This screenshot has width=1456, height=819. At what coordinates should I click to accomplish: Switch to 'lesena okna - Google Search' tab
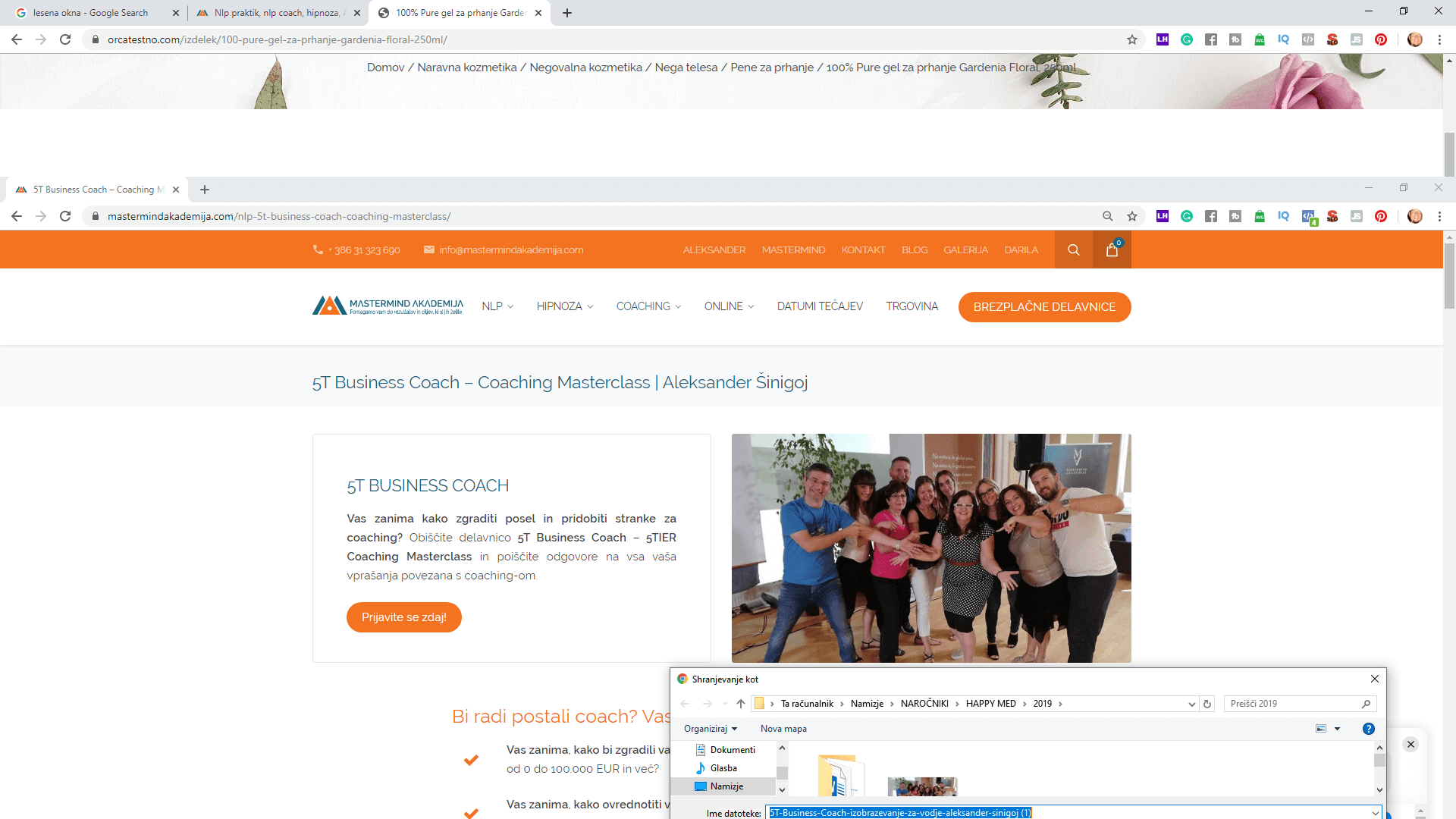coord(90,13)
